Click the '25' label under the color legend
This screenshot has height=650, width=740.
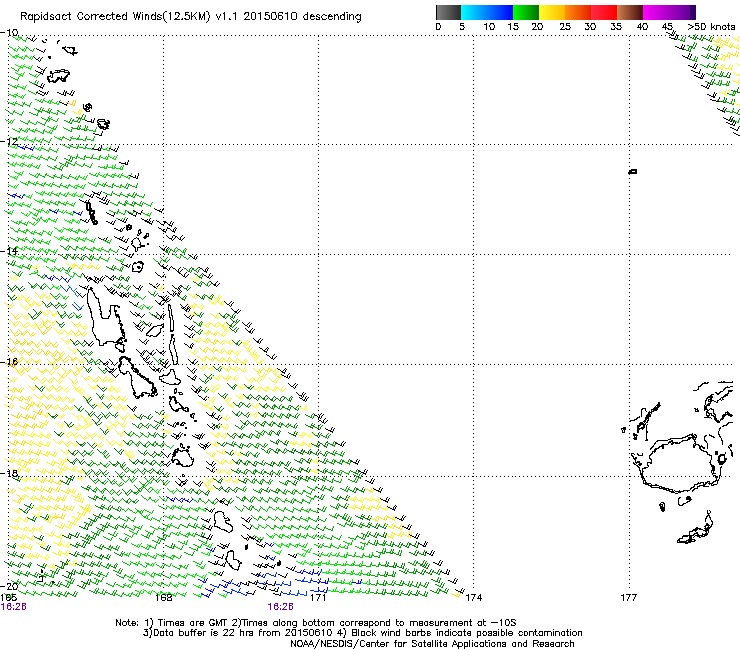click(x=565, y=27)
